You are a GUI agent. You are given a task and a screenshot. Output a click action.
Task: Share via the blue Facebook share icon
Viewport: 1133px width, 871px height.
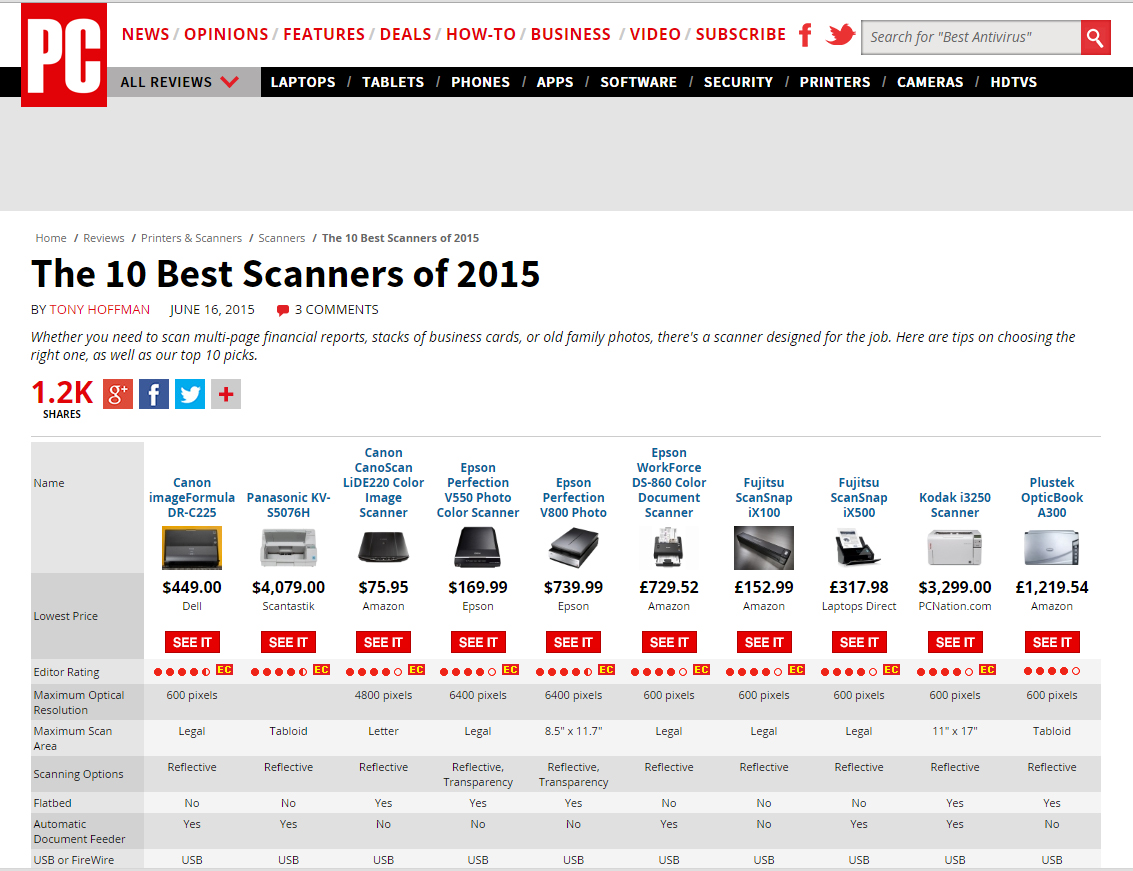[154, 394]
